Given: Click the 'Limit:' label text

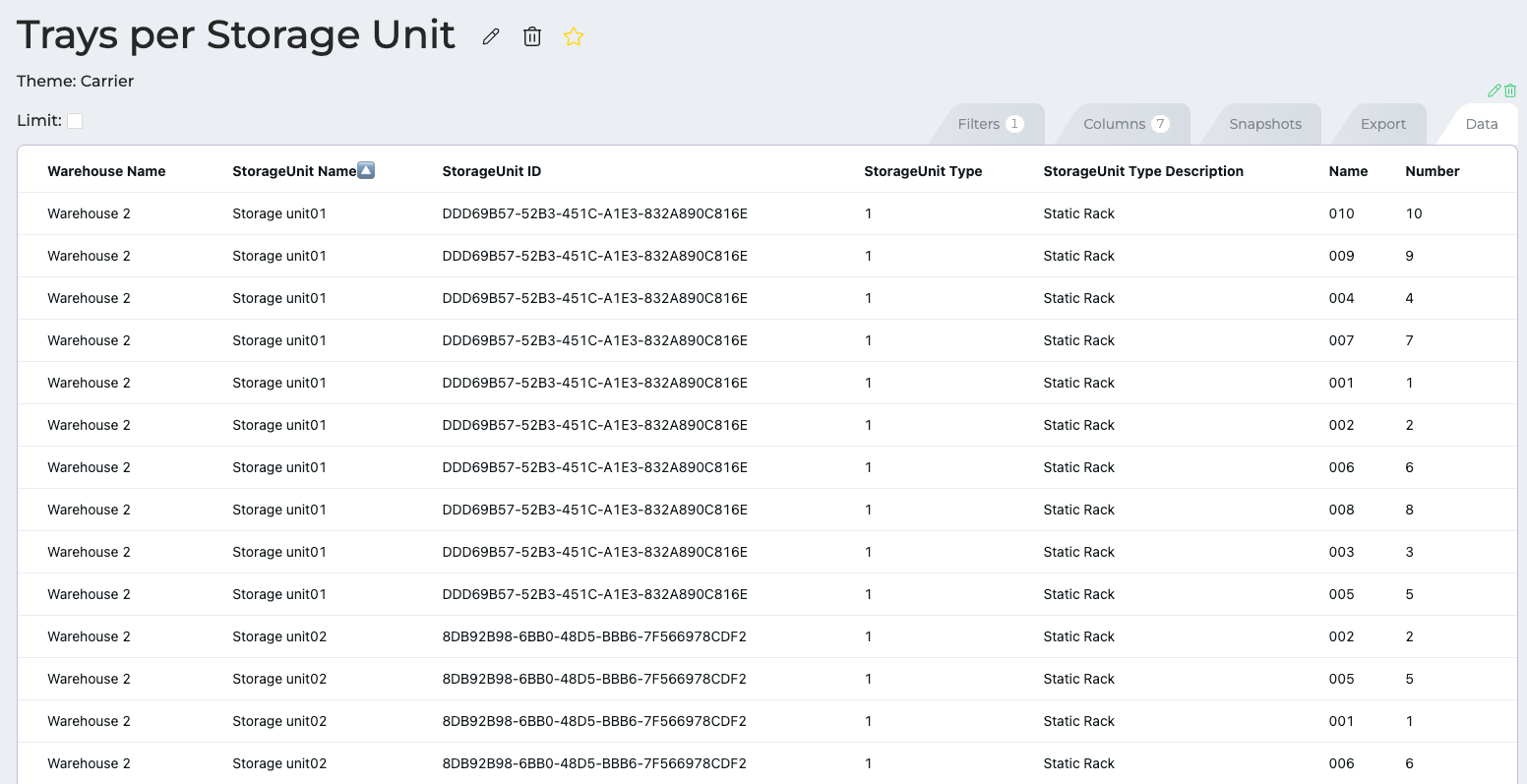Looking at the screenshot, I should tap(39, 120).
